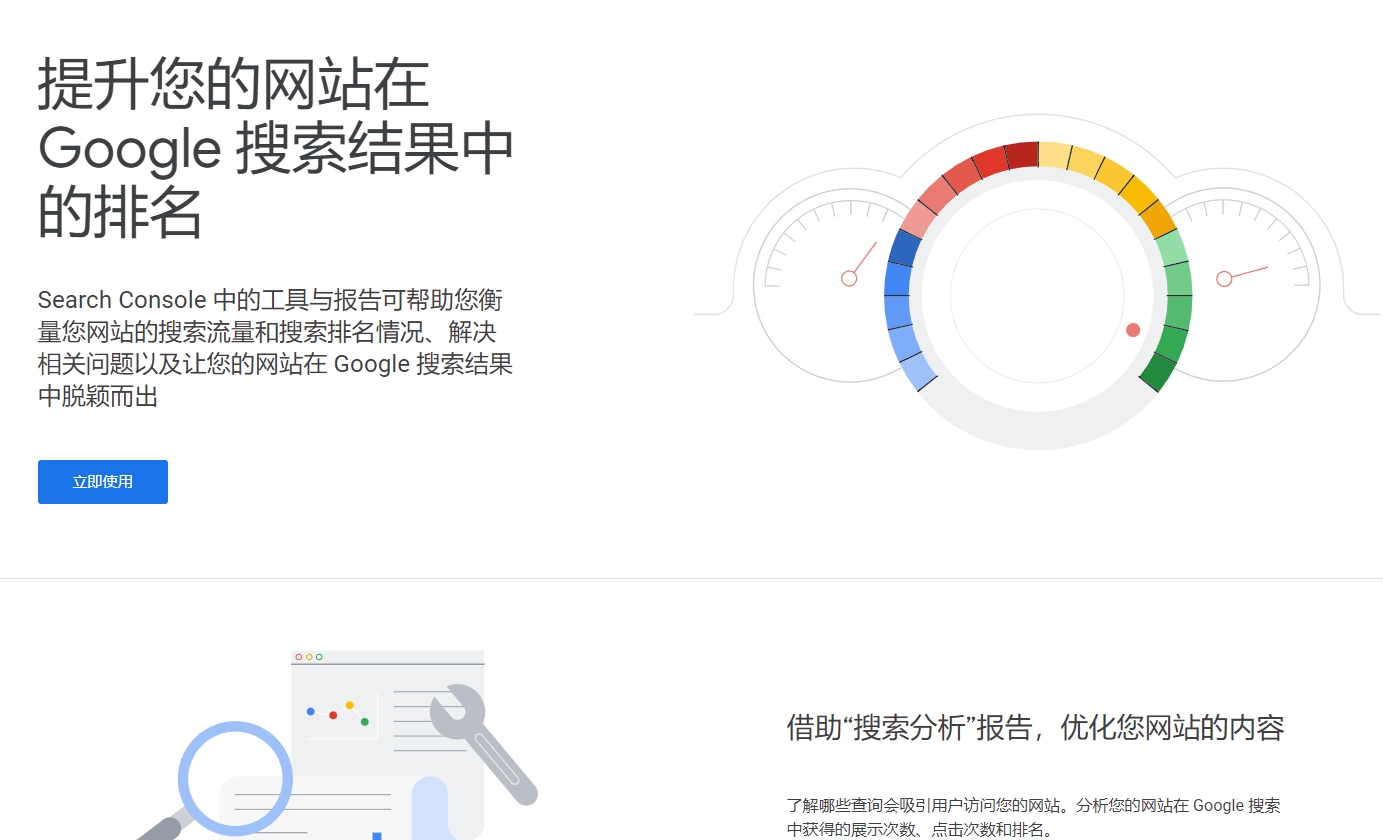Click the left small gauge needle hub

pos(849,278)
